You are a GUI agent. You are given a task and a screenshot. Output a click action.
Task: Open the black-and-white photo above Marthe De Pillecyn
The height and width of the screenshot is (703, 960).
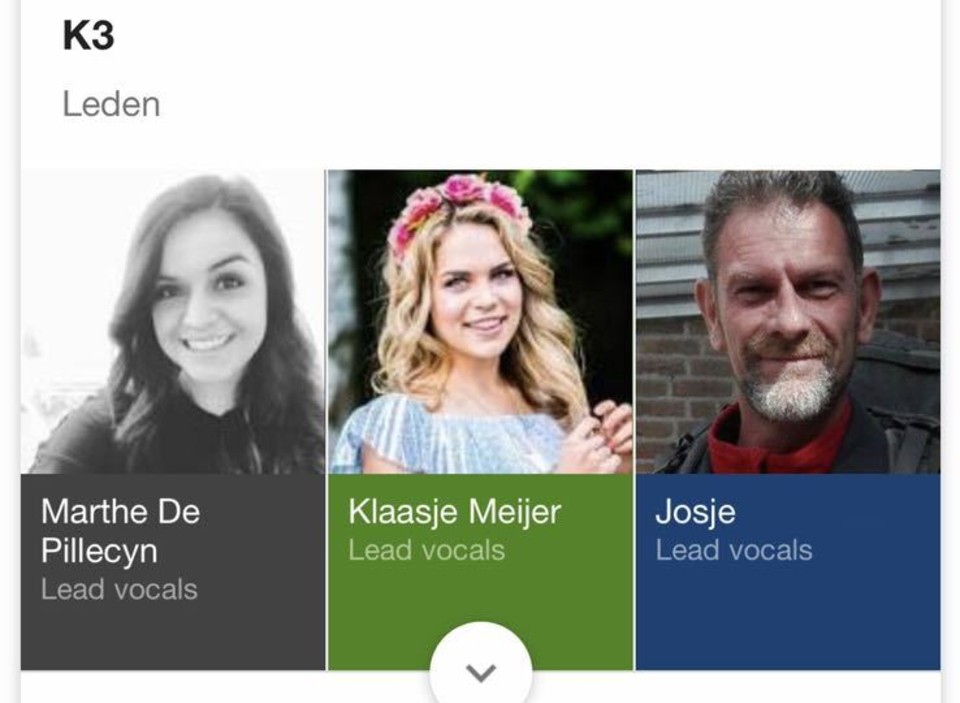[173, 321]
